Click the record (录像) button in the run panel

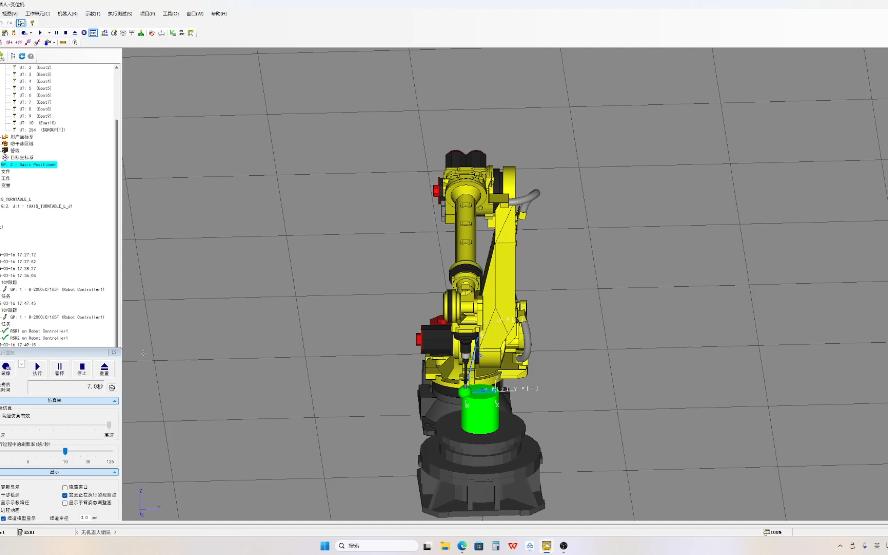click(x=6, y=369)
